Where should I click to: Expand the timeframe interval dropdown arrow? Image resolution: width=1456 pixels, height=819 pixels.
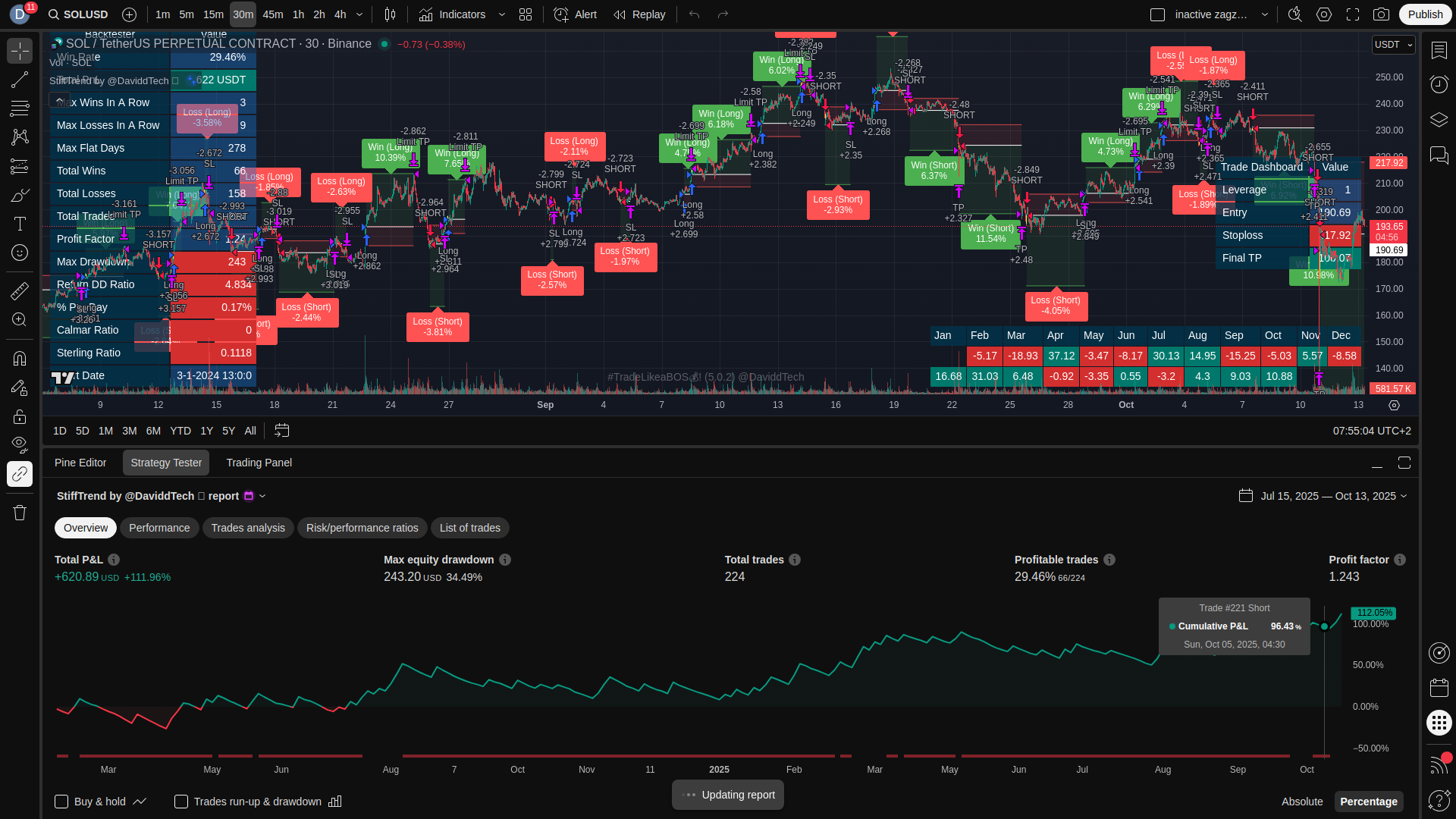click(x=359, y=14)
